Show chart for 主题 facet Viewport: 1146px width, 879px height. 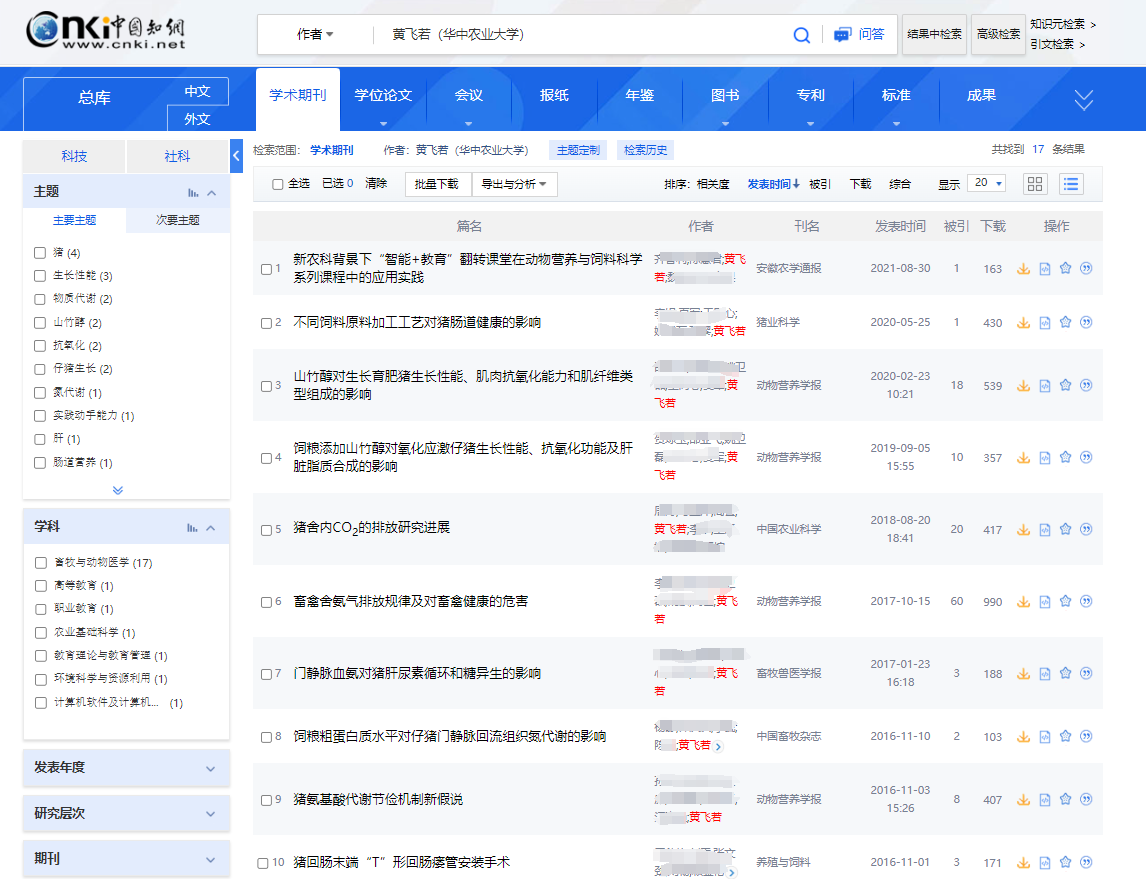click(x=193, y=193)
